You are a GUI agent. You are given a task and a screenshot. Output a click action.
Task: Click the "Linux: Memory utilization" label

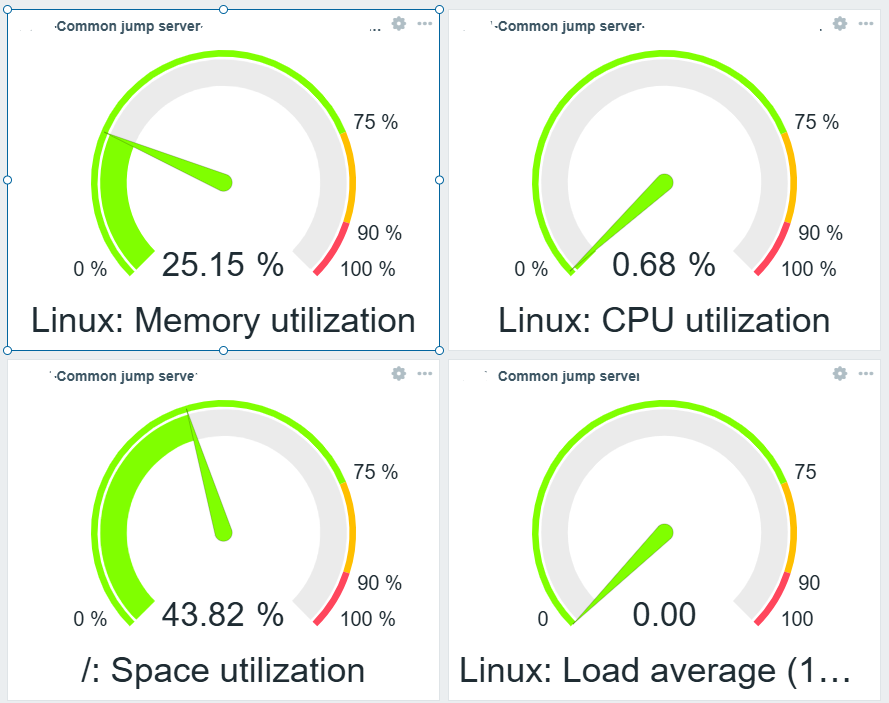point(223,321)
